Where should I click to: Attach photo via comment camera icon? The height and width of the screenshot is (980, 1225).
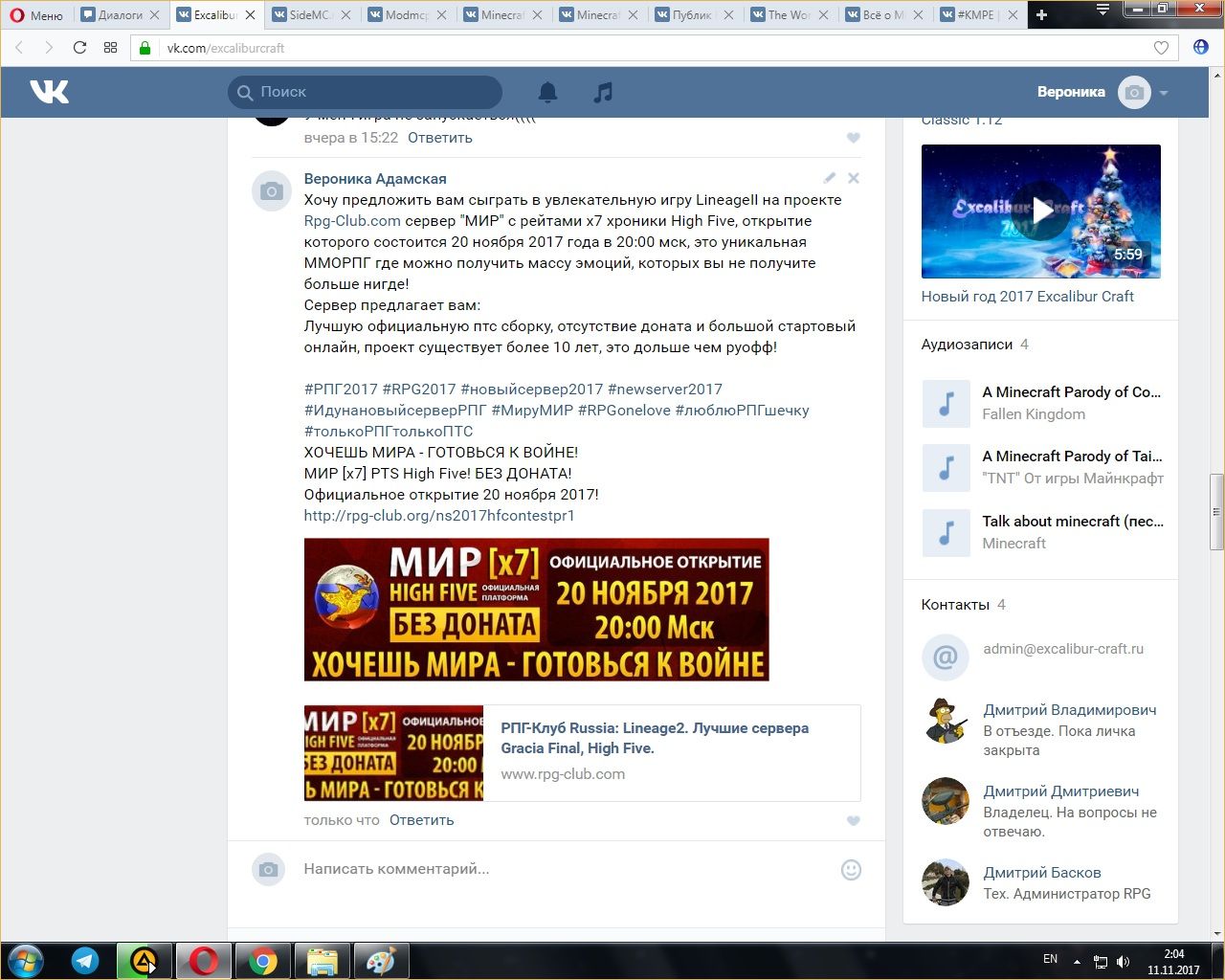tap(269, 869)
